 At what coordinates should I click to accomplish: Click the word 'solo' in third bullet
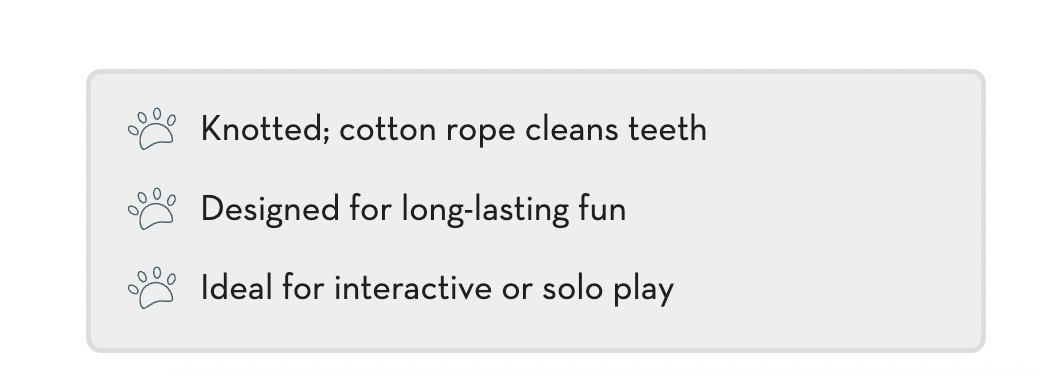pyautogui.click(x=572, y=288)
